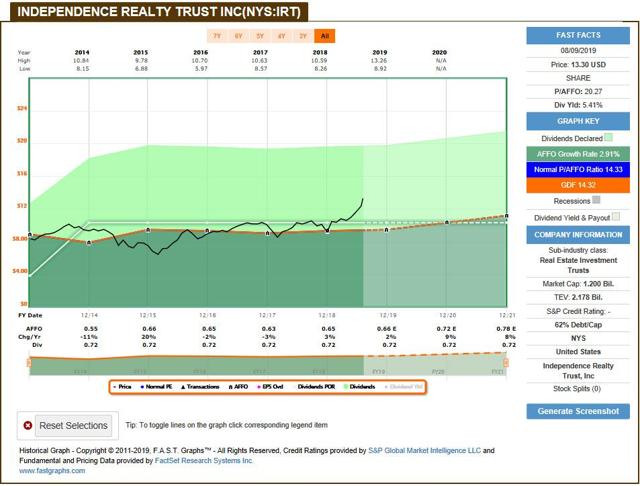Click the mini range navigator chart

pyautogui.click(x=268, y=364)
